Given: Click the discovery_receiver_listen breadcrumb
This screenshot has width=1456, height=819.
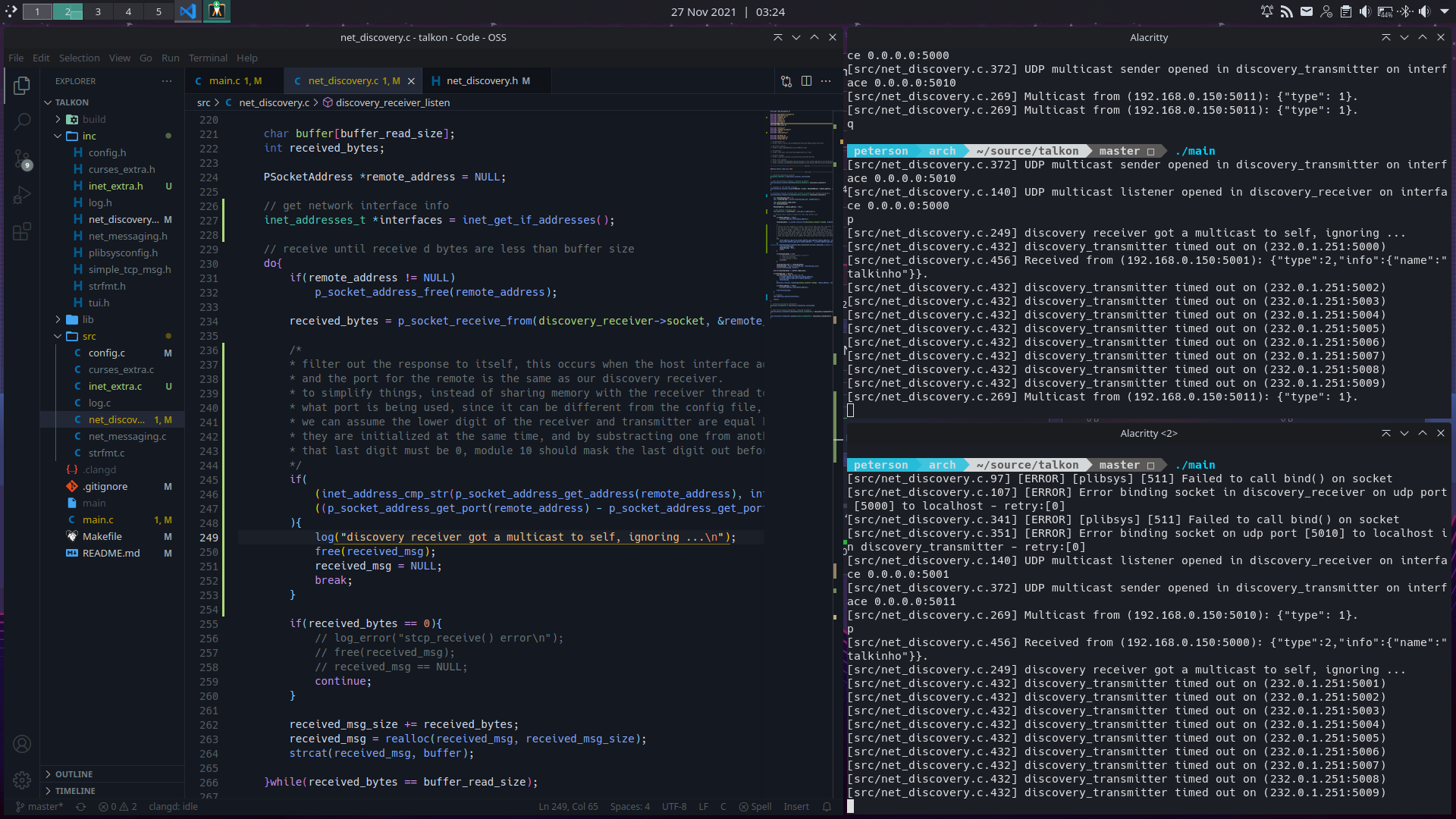Looking at the screenshot, I should [386, 102].
